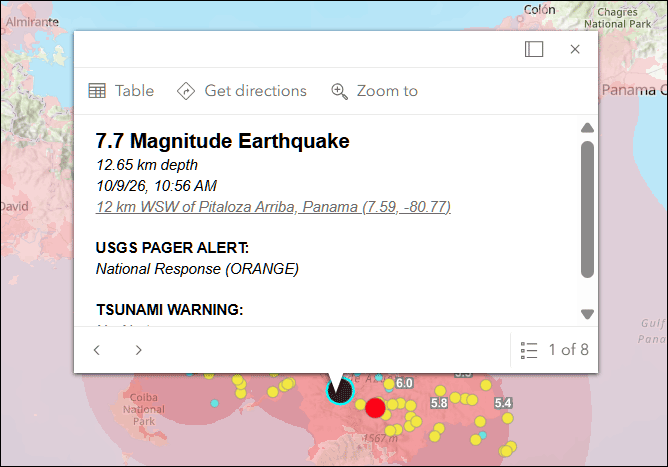The image size is (668, 467).
Task: Click the 5.4 magnitude map label
Action: pyautogui.click(x=503, y=403)
